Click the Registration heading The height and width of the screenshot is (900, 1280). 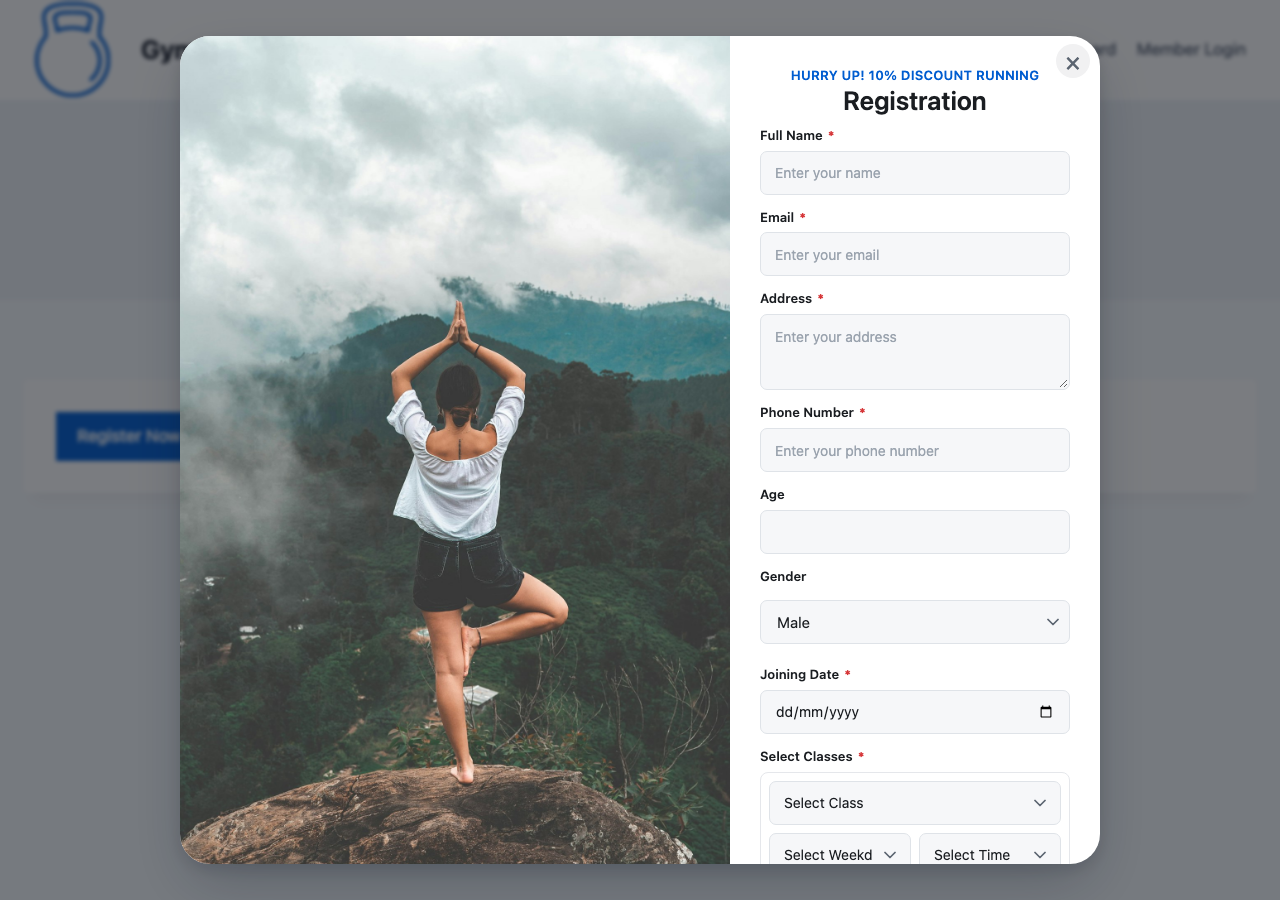coord(914,101)
